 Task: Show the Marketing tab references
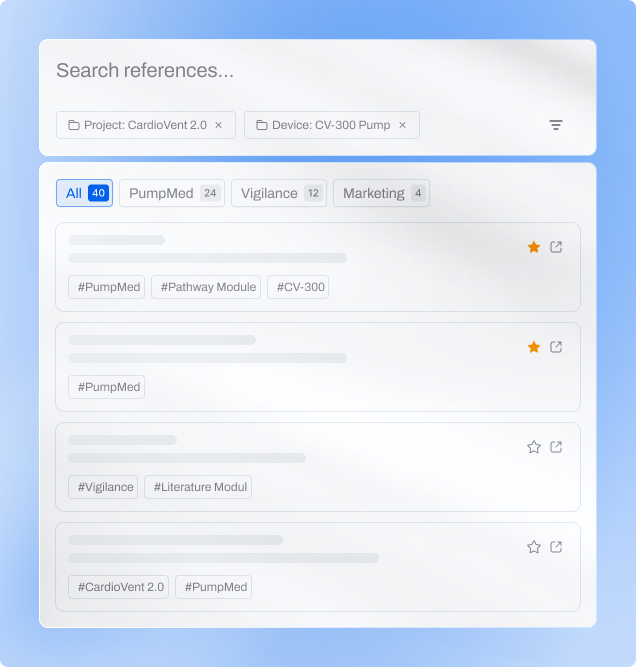click(381, 193)
